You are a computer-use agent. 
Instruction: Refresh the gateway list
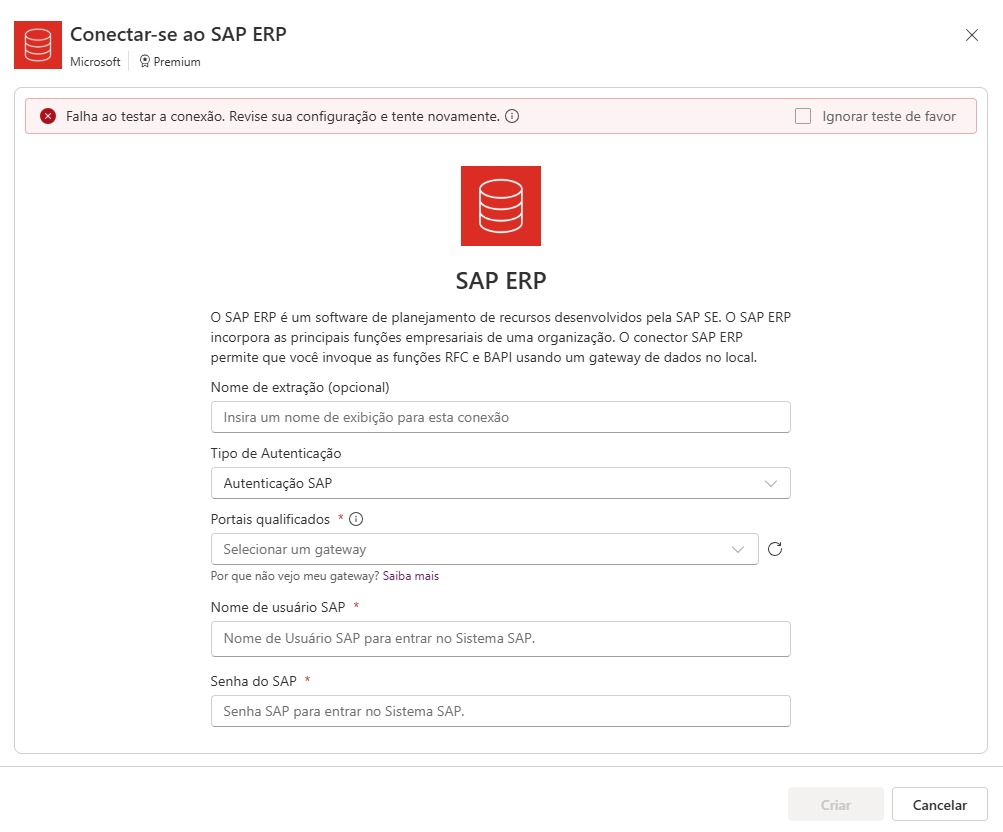click(x=775, y=549)
